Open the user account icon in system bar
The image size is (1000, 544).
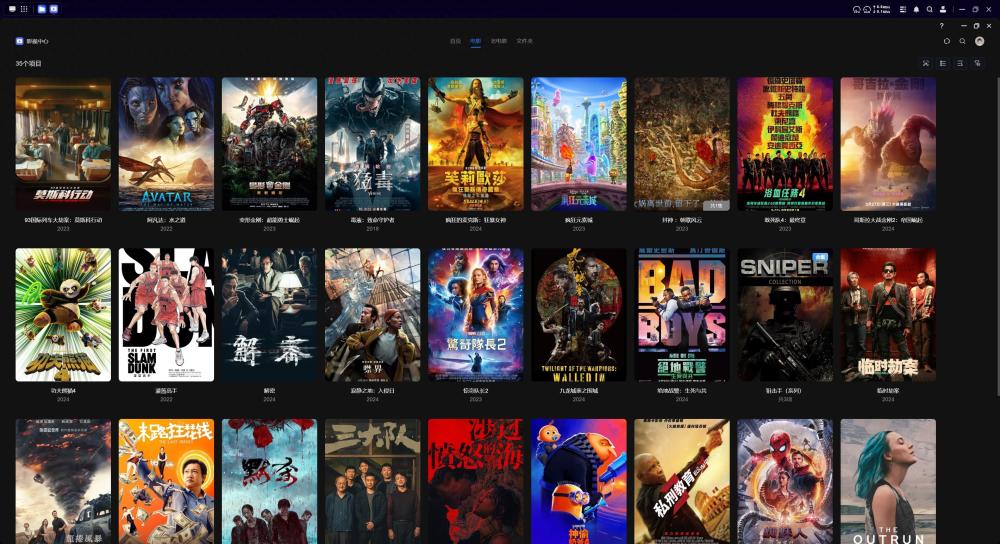tap(943, 9)
